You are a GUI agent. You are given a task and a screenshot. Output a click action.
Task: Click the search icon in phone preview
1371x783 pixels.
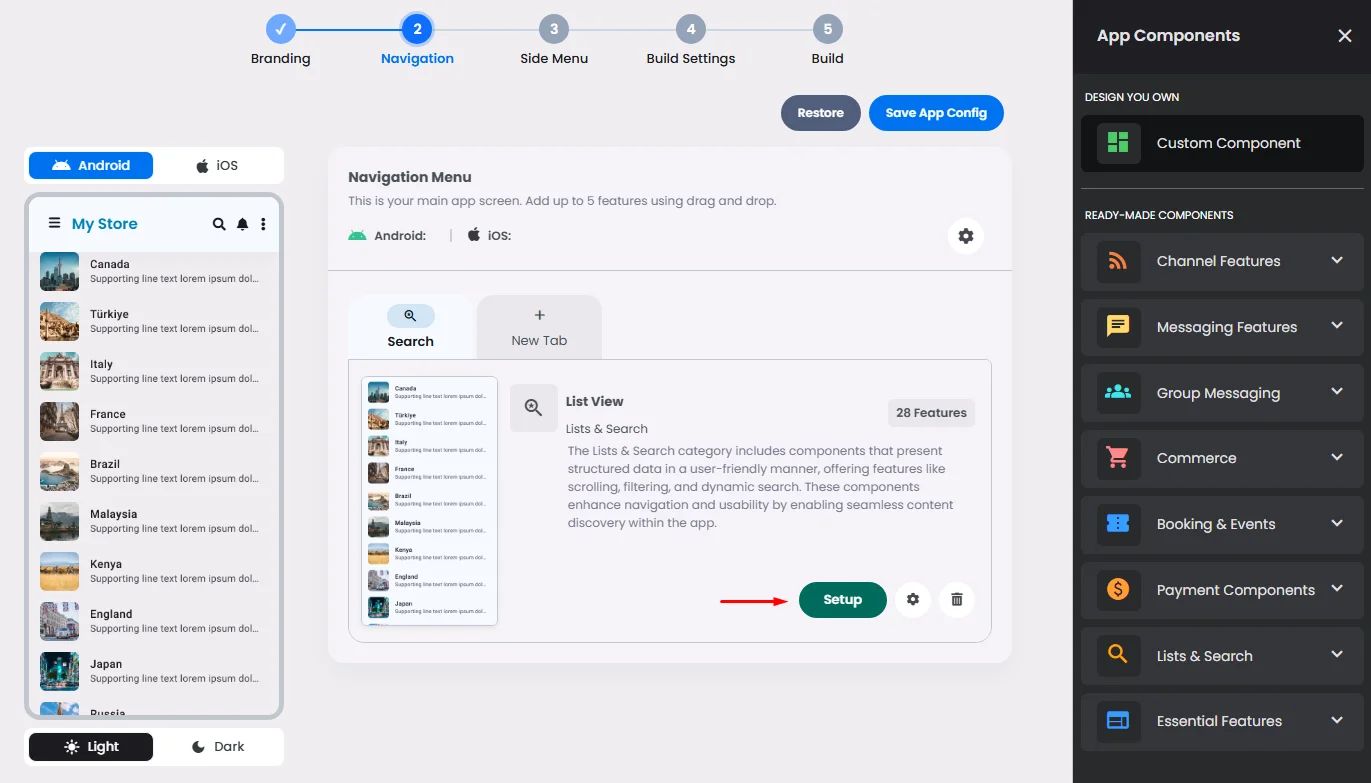219,224
